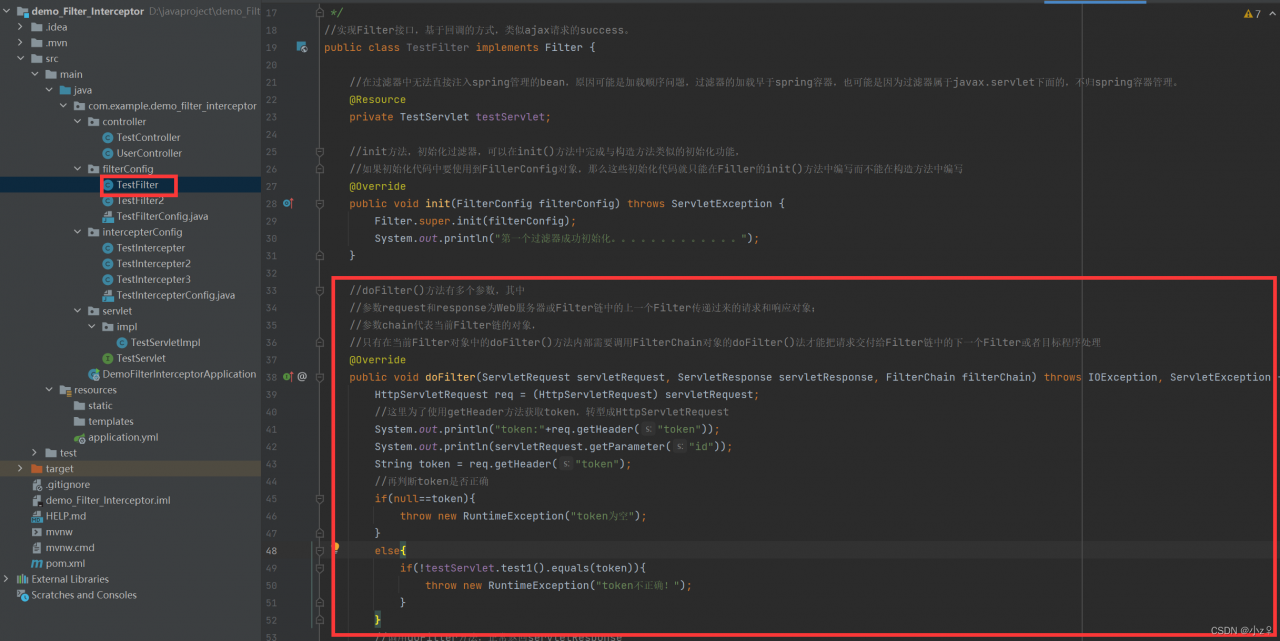This screenshot has width=1280, height=641.
Task: Open the warnings indicator showing 7 problems
Action: point(1251,14)
